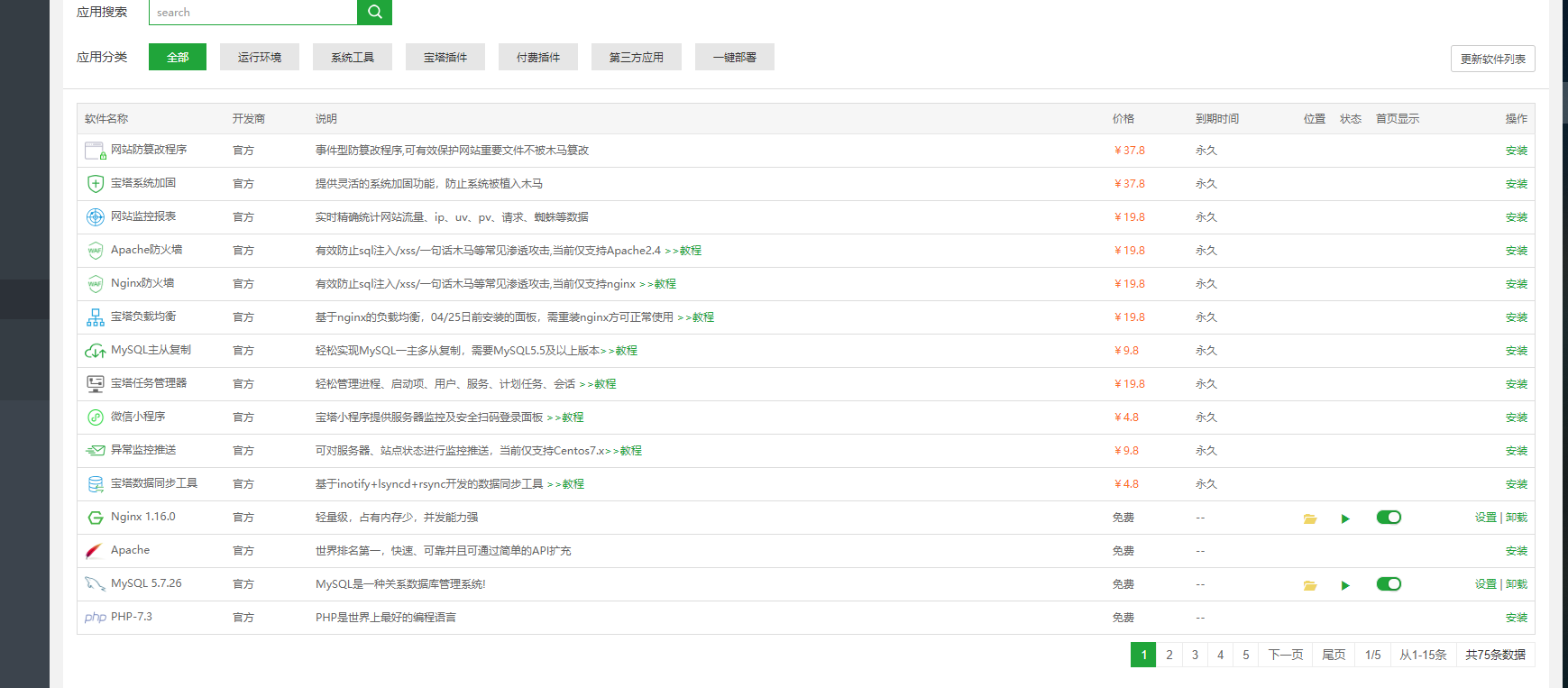
Task: Click the Nginx防火墙 WAF icon
Action: 96,284
